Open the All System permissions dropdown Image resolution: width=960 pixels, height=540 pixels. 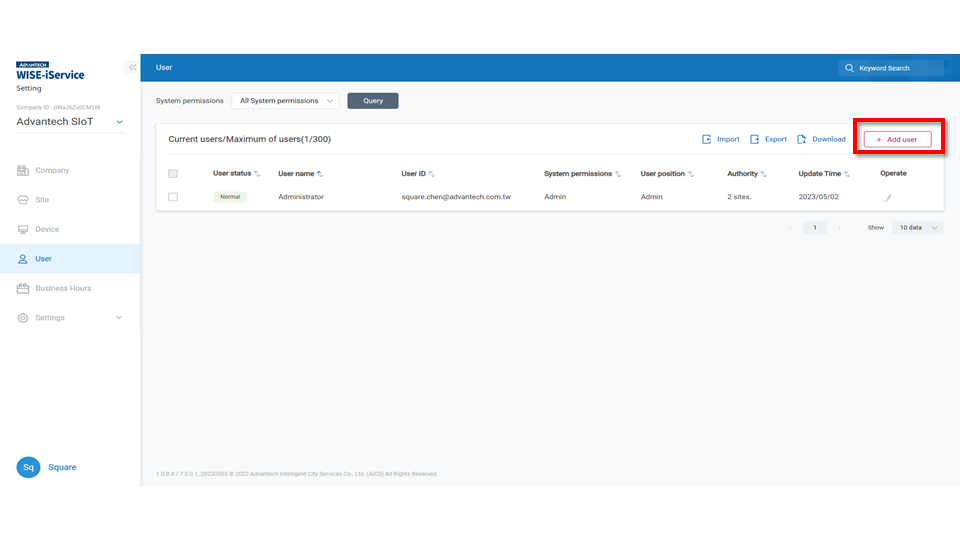285,101
